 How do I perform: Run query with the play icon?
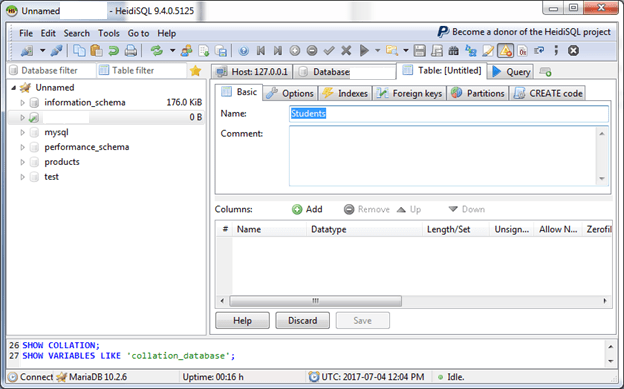[364, 51]
